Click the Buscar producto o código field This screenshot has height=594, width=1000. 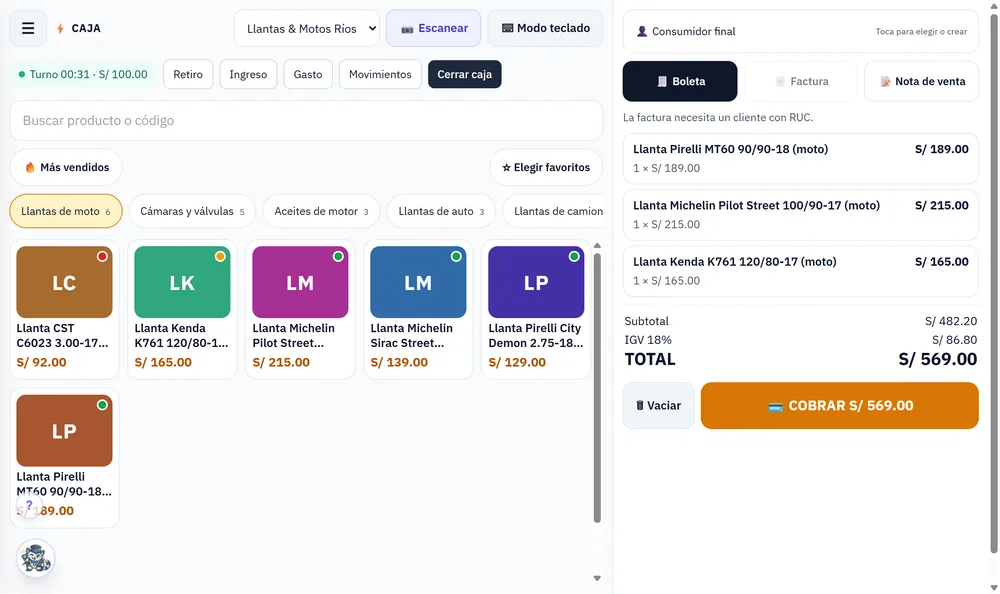pyautogui.click(x=306, y=121)
